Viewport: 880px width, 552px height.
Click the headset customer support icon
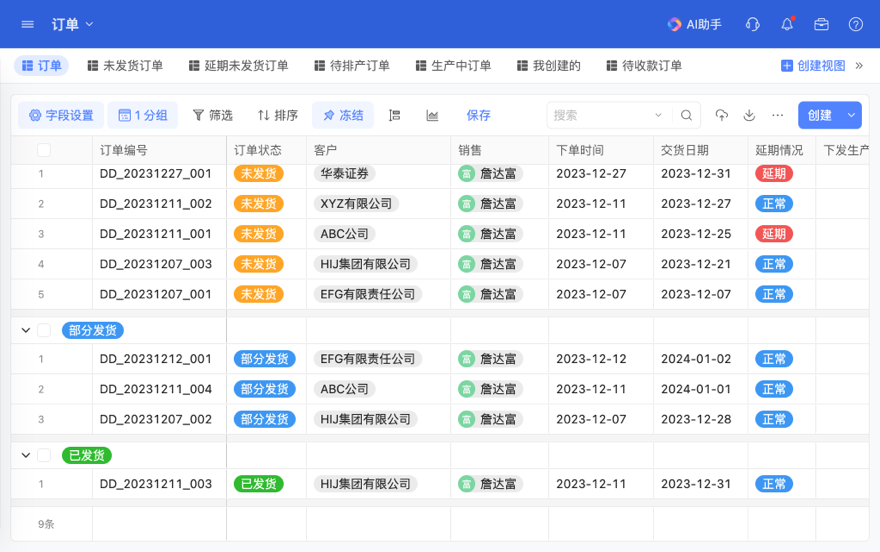click(753, 24)
